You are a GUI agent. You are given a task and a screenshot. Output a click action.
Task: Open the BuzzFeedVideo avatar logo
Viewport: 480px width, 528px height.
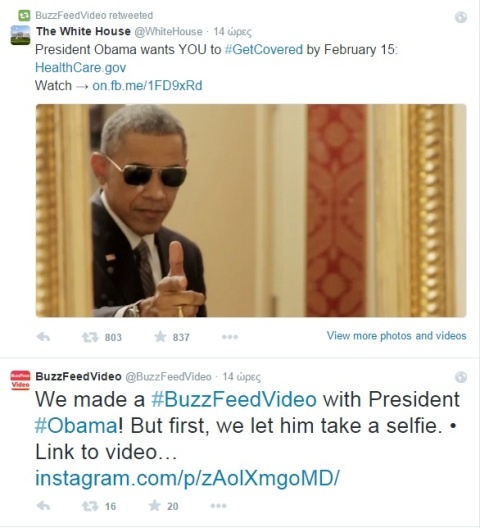tap(20, 380)
